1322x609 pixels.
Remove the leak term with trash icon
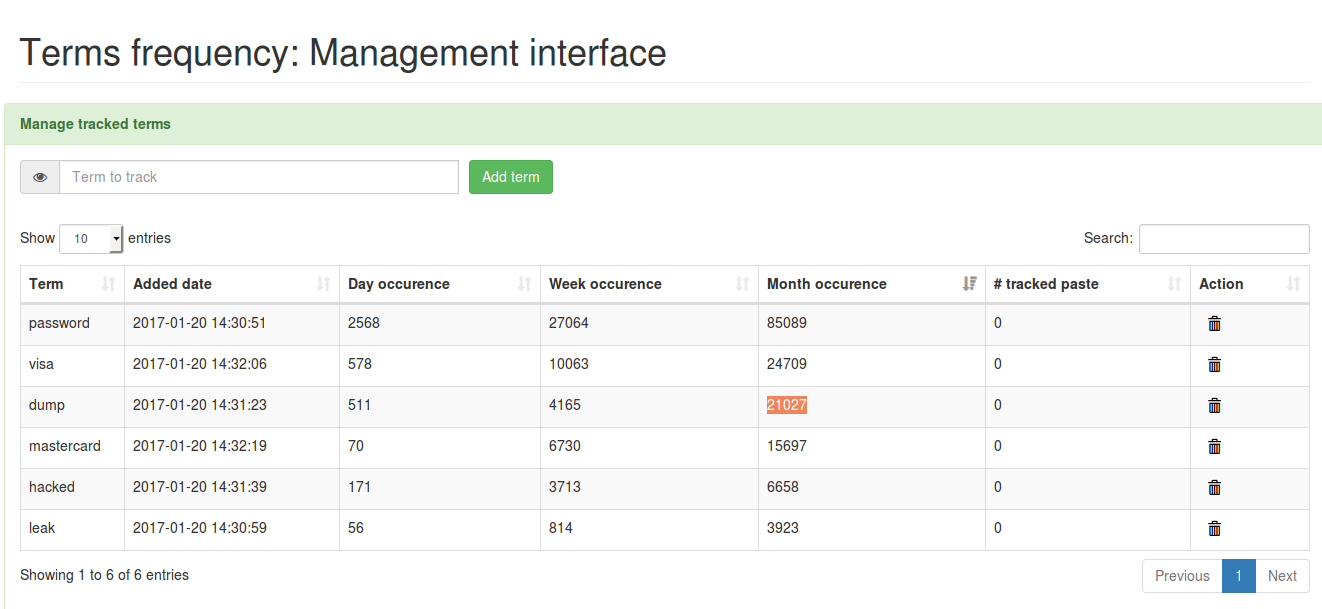coord(1214,528)
